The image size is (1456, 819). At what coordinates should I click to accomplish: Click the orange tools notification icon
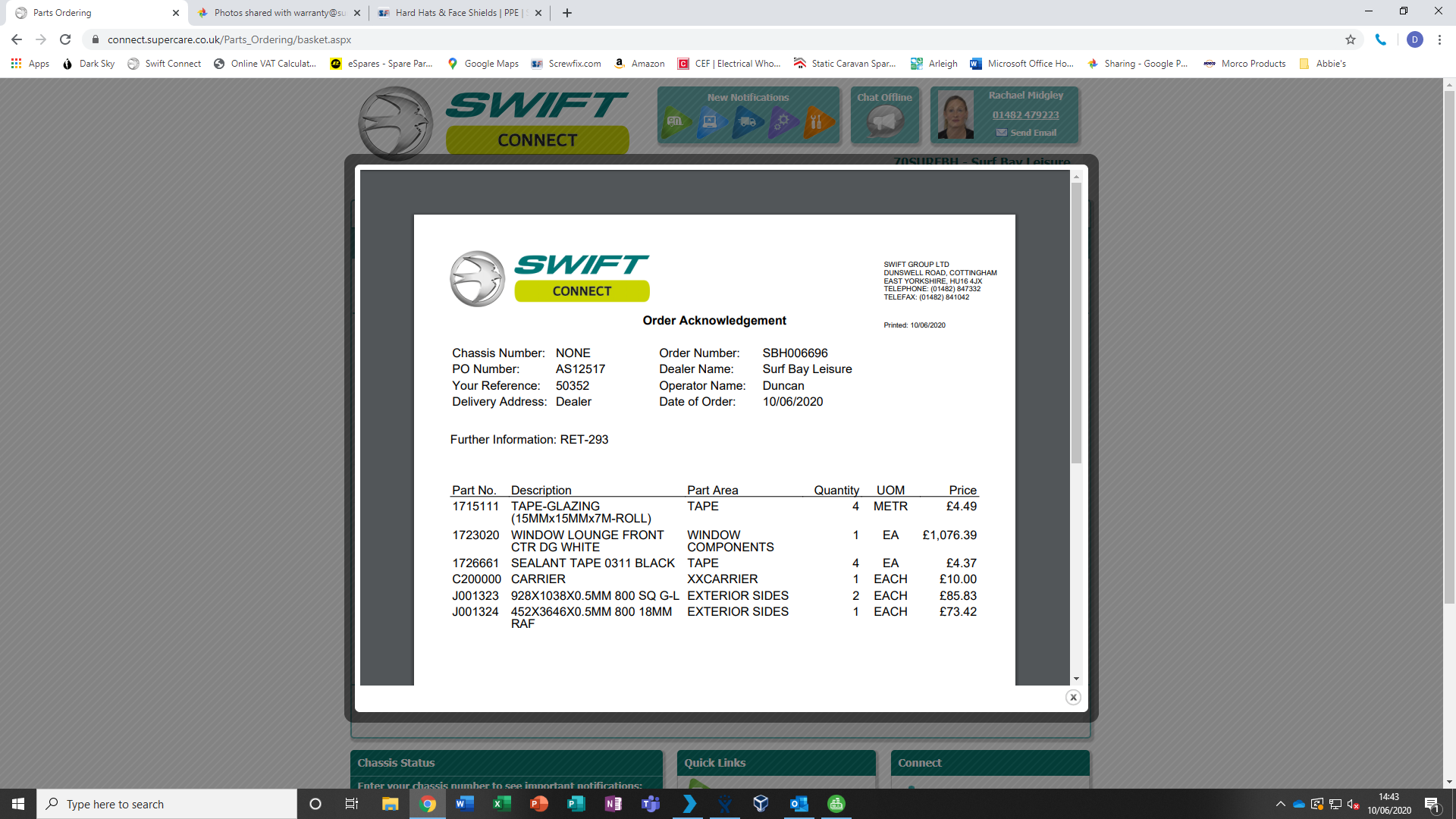click(817, 121)
